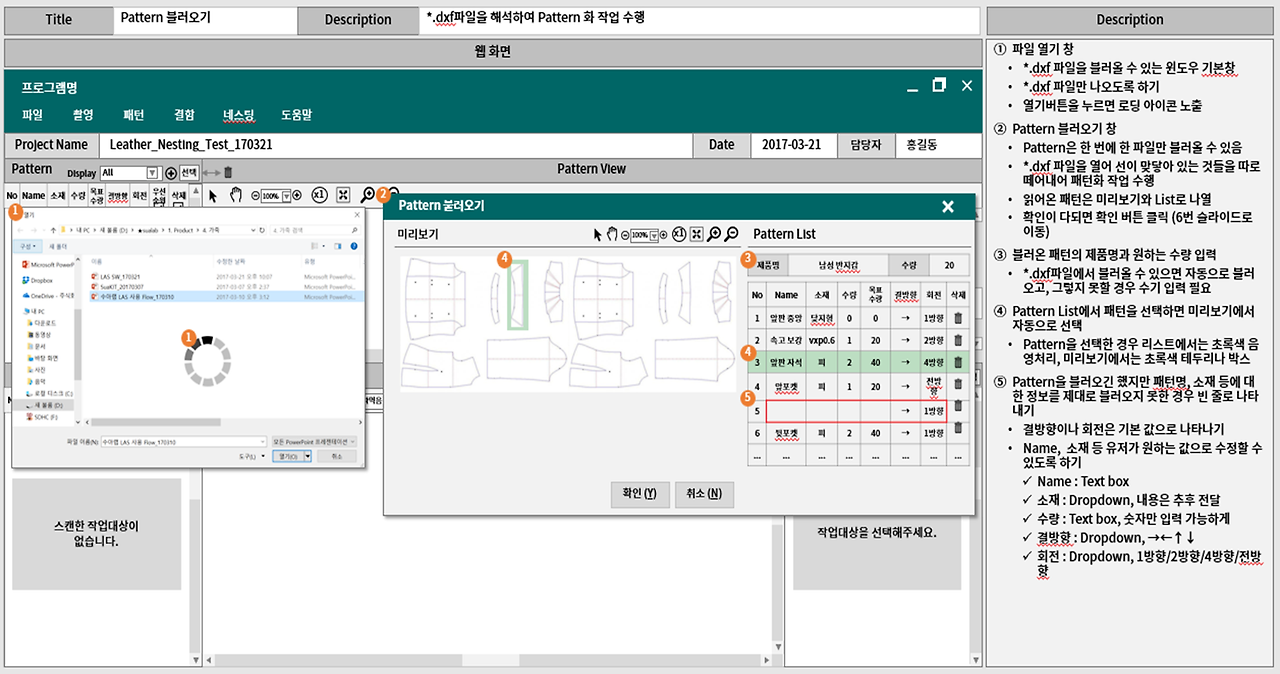Click the double-arrow icon beside Pattern trash
Image resolution: width=1280 pixels, height=674 pixels.
(x=211, y=173)
